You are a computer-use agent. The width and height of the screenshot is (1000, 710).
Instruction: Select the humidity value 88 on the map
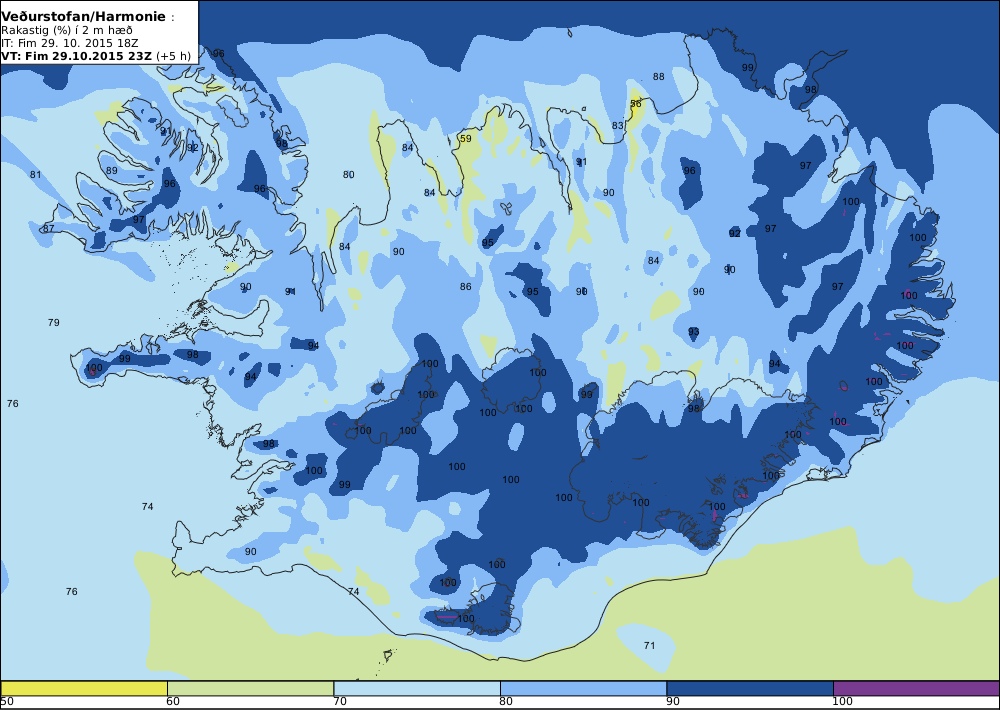[x=659, y=77]
